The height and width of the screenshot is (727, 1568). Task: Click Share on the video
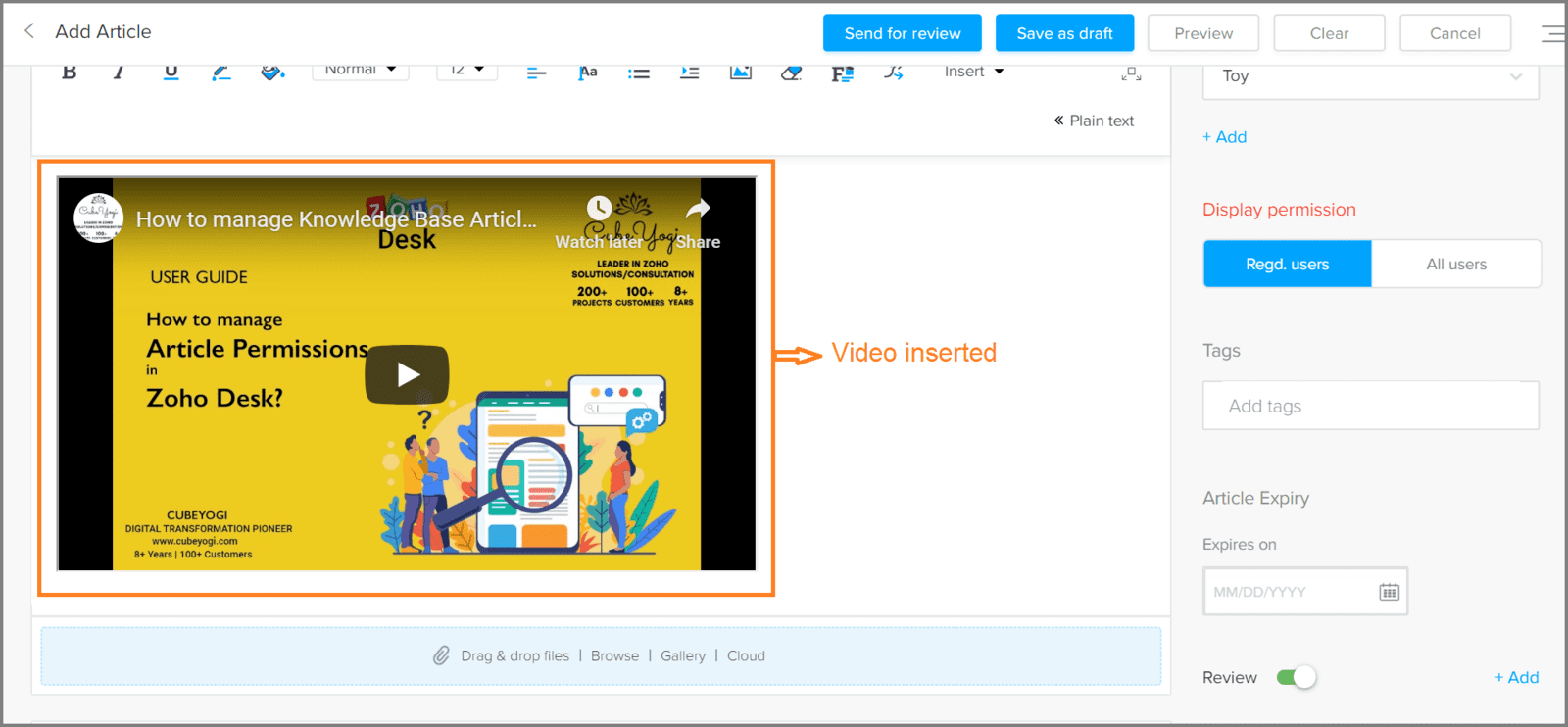pos(698,223)
